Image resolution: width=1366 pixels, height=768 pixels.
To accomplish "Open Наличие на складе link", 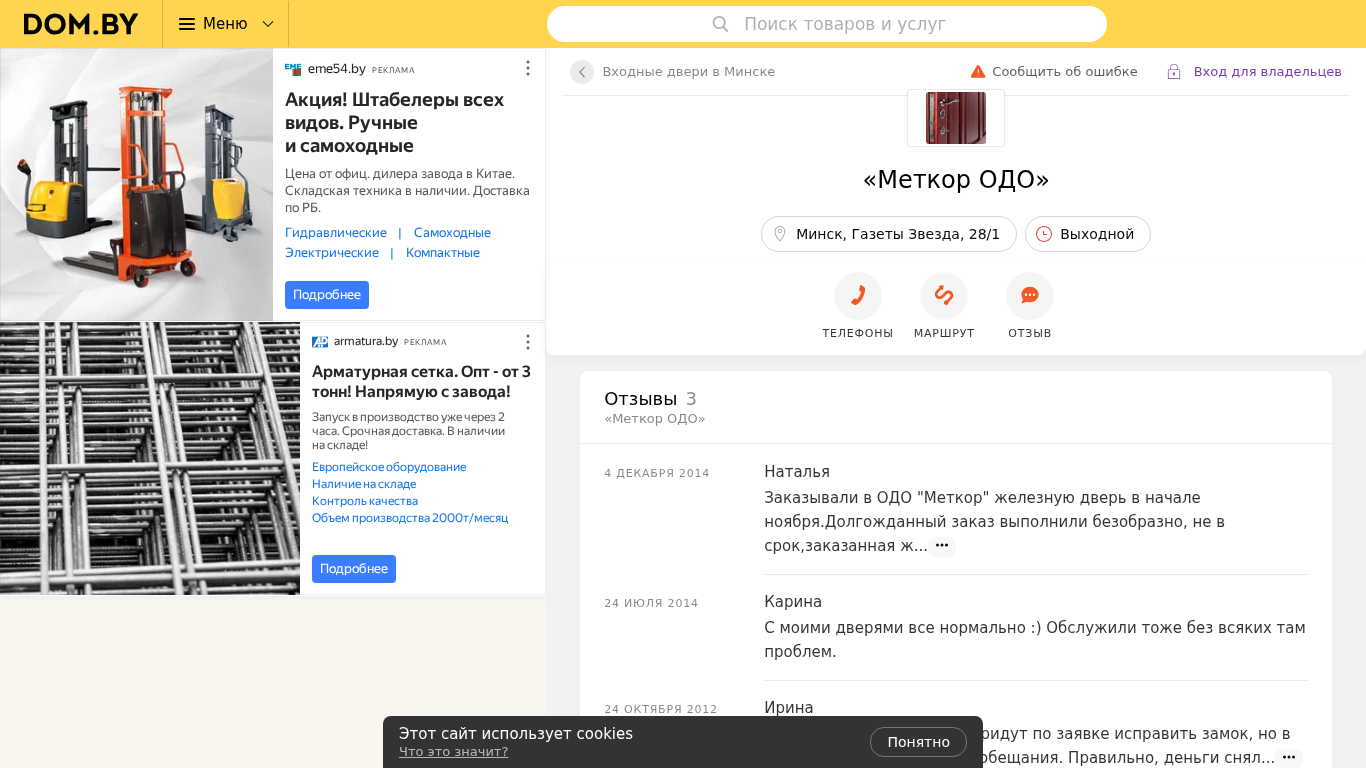I will (x=364, y=484).
